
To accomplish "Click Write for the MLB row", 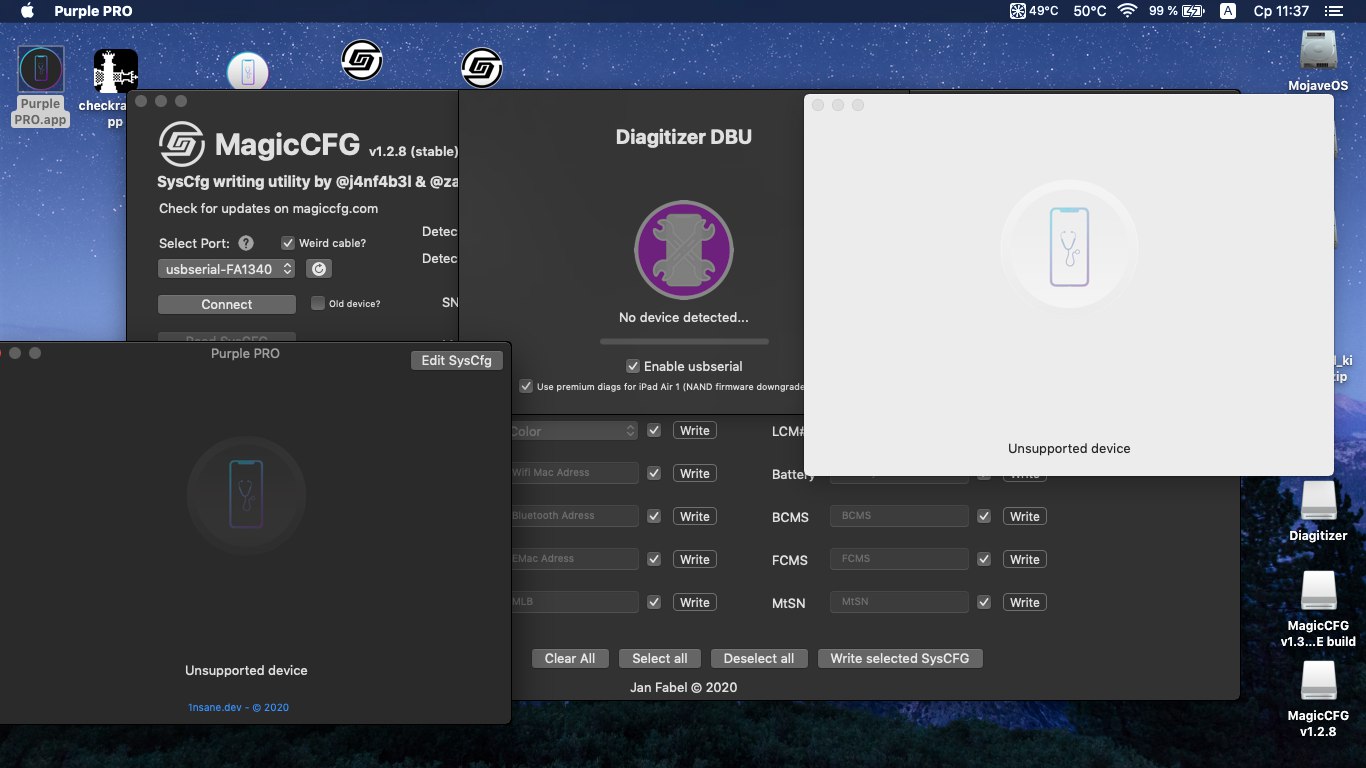I will (695, 603).
